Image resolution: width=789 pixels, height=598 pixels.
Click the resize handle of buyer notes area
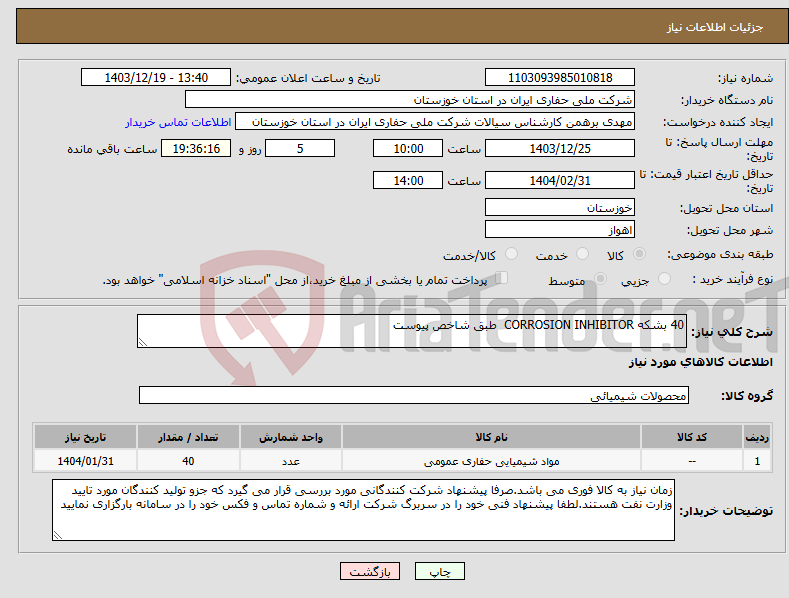[x=57, y=536]
